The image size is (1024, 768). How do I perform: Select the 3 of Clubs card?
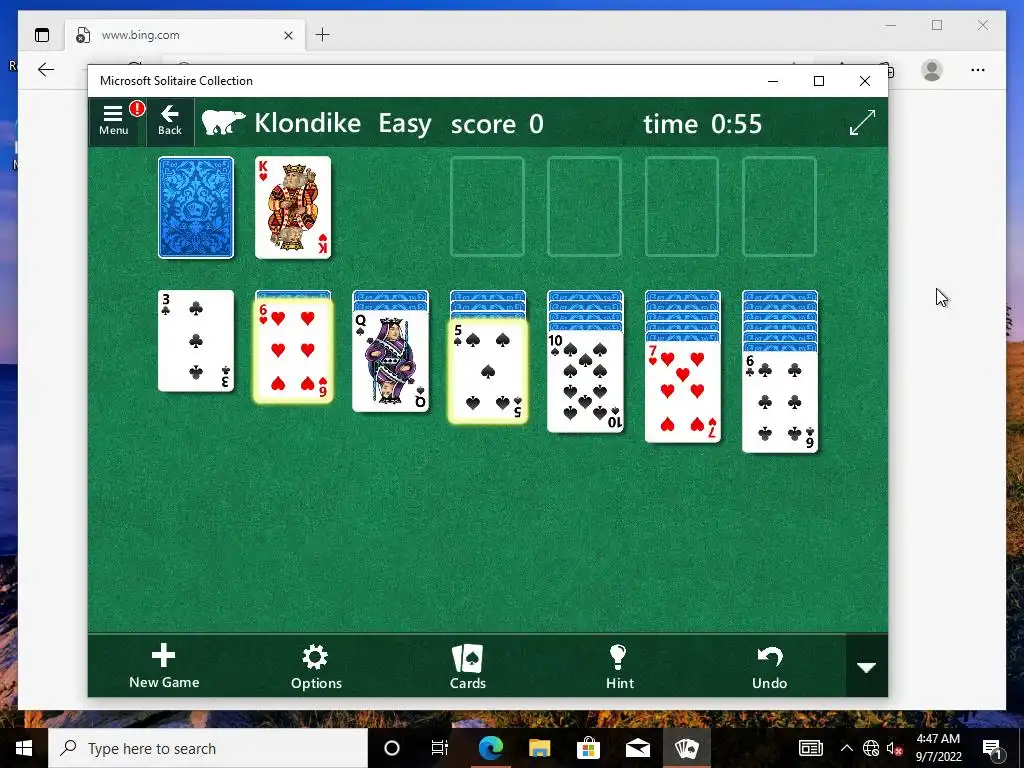coord(196,341)
